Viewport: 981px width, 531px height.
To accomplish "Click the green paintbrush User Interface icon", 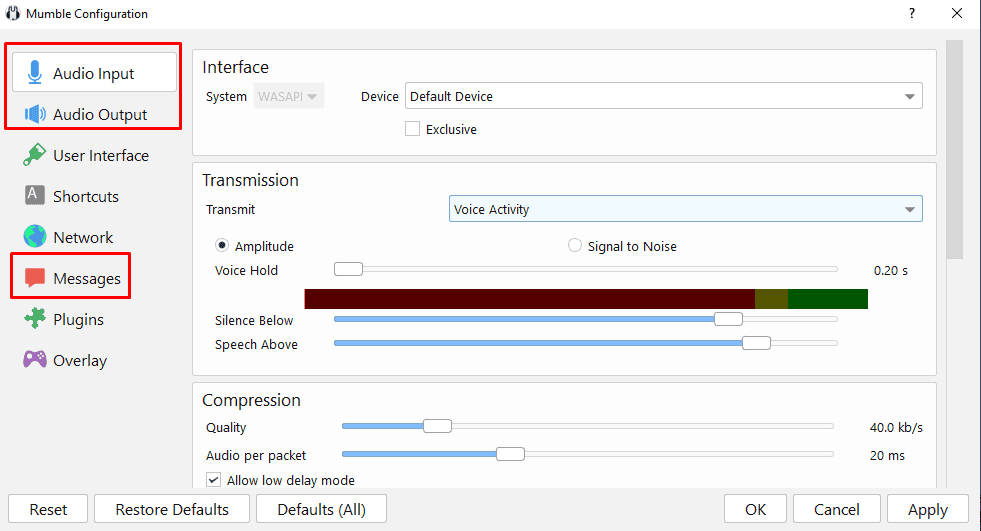I will [34, 154].
